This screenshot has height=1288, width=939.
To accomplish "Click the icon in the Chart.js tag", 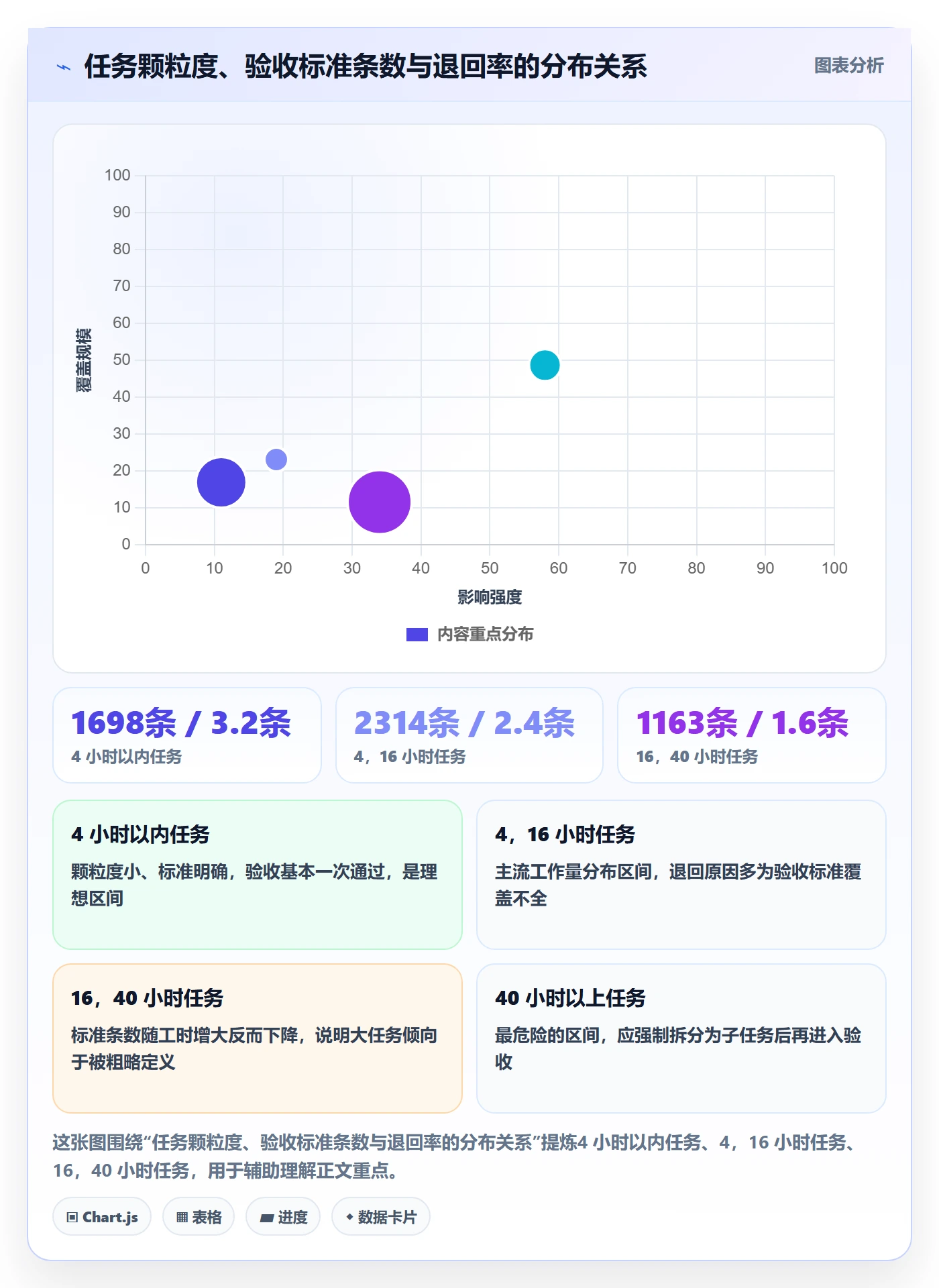I will click(72, 1218).
